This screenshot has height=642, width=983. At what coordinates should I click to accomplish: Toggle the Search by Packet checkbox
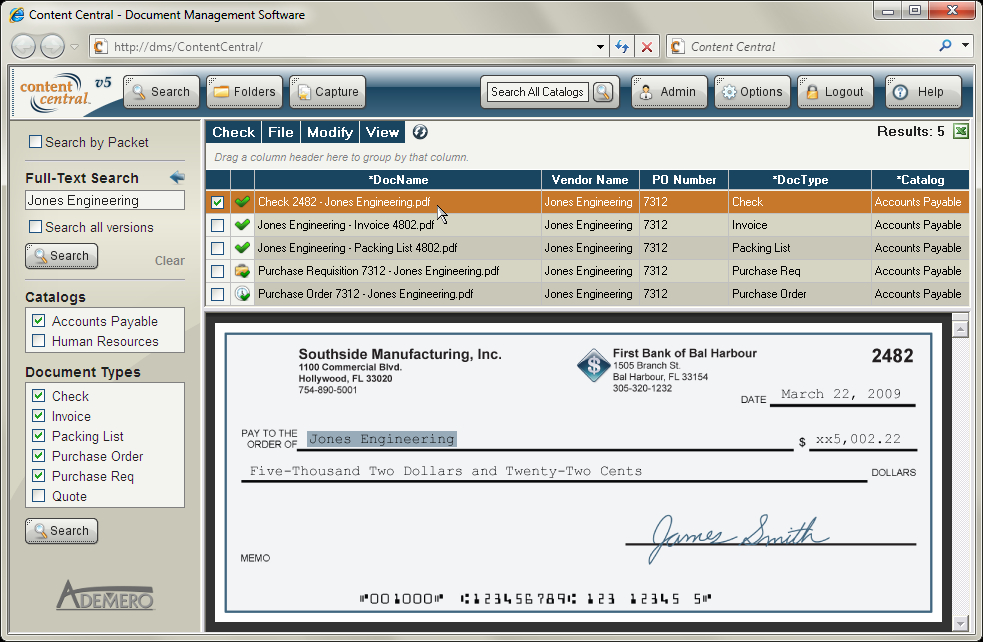point(36,142)
